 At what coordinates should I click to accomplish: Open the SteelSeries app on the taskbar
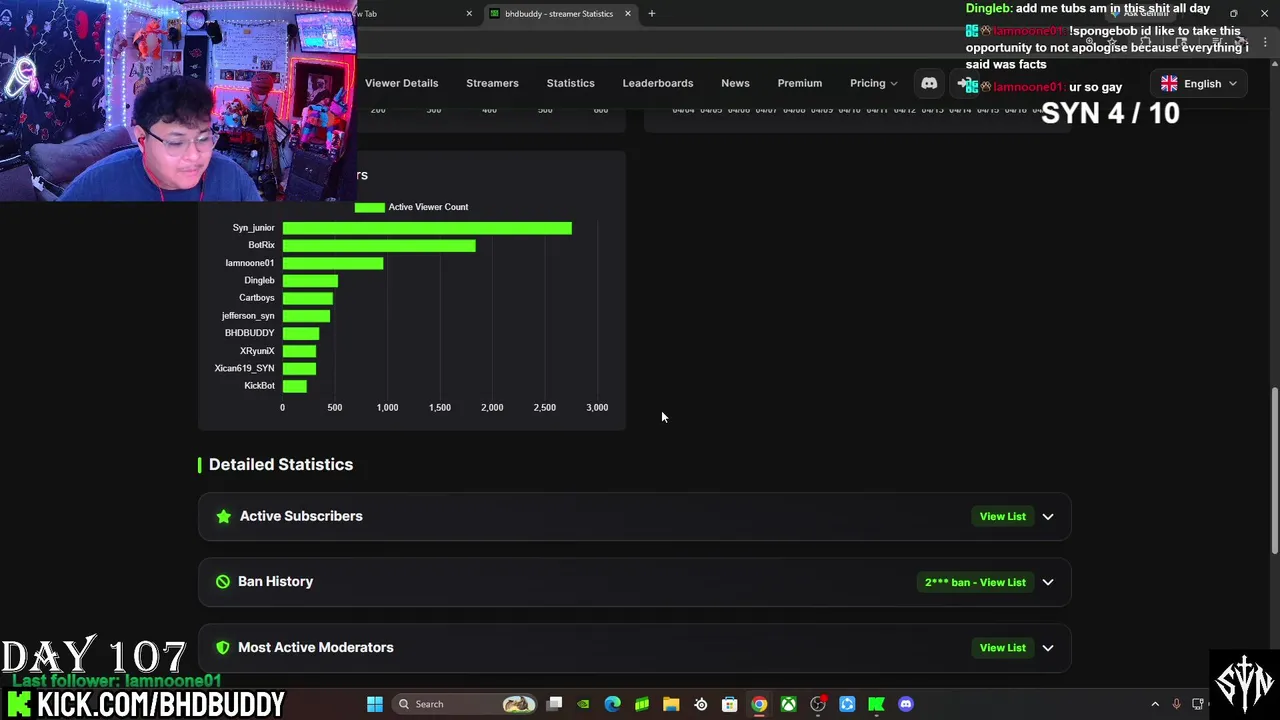tap(700, 704)
